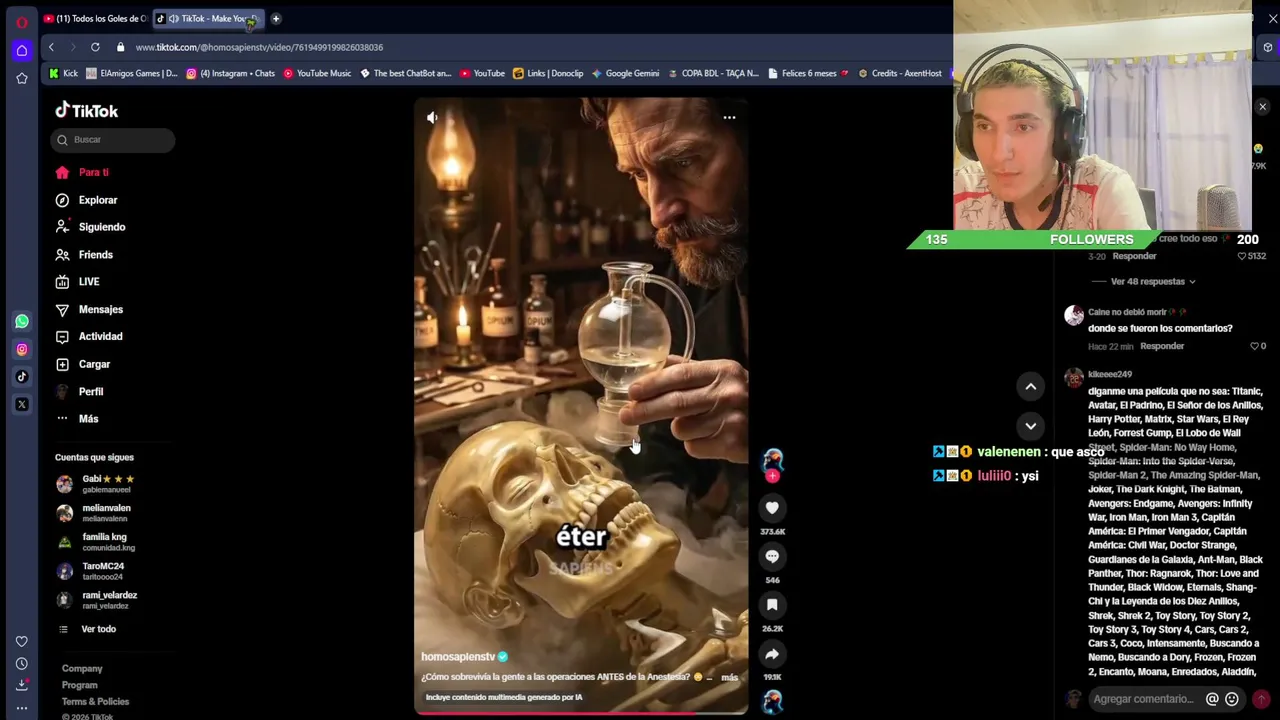Click the address bar URL
Viewport: 1280px width, 720px height.
[259, 47]
